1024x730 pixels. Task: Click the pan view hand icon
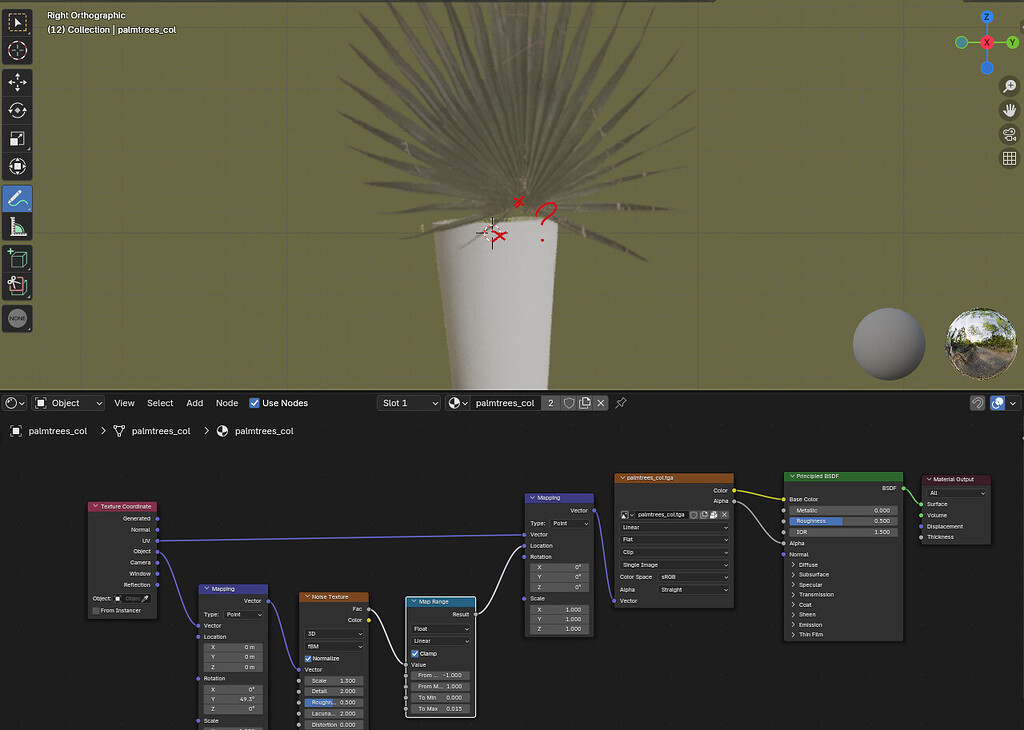click(1009, 110)
